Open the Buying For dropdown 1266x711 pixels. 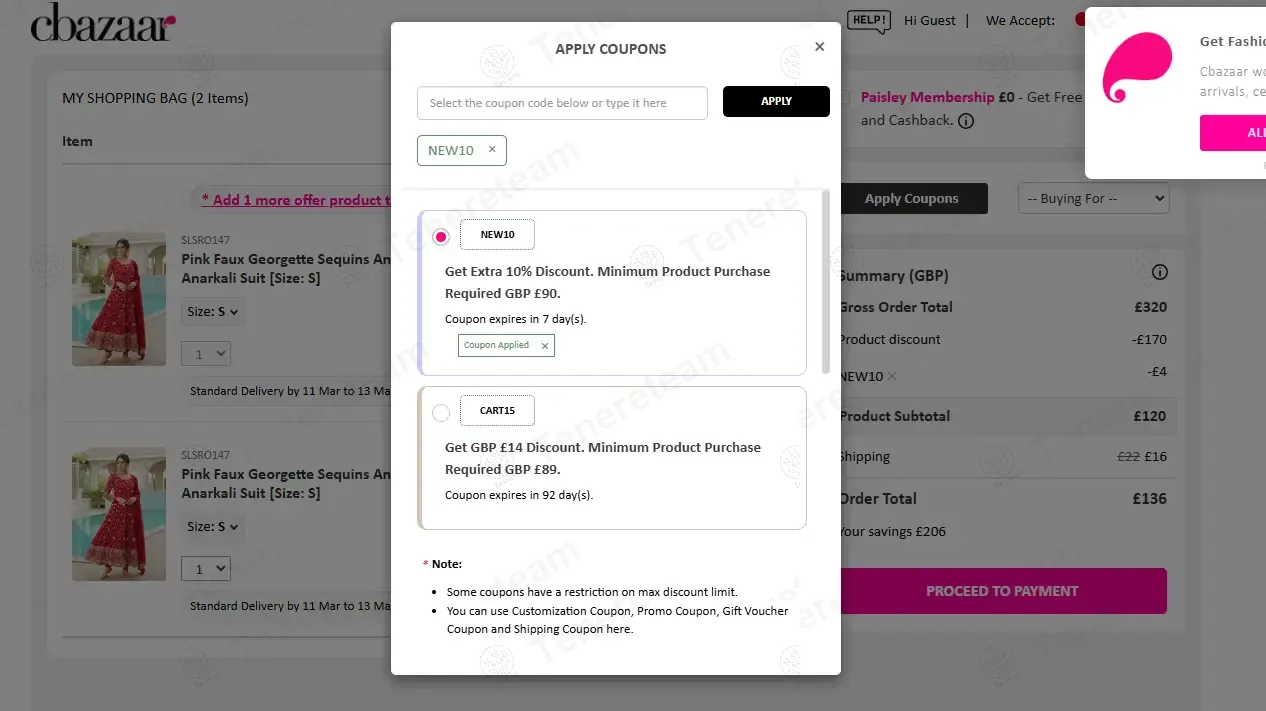click(x=1093, y=199)
